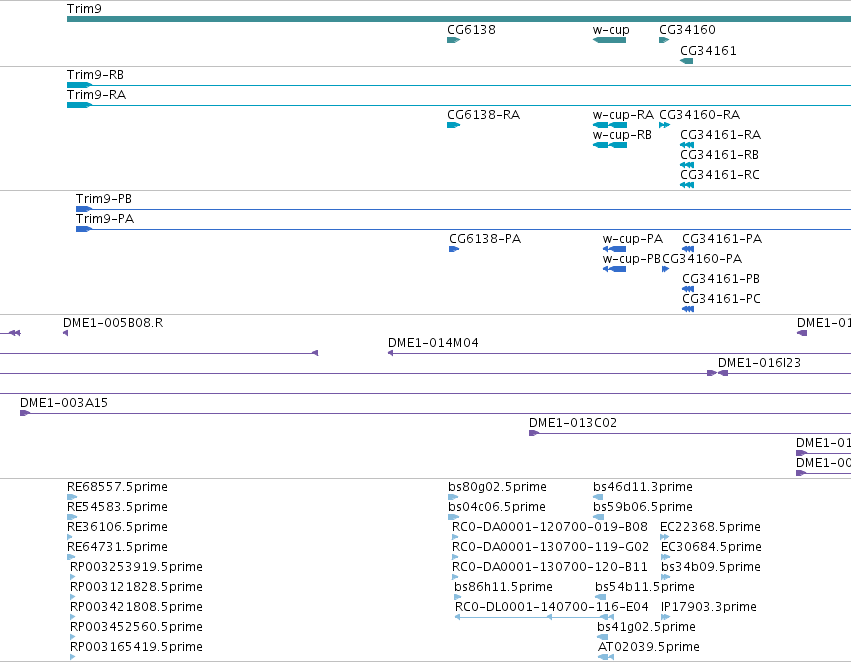
Task: Select the RP003452560.5prime EST label
Action: click(136, 628)
